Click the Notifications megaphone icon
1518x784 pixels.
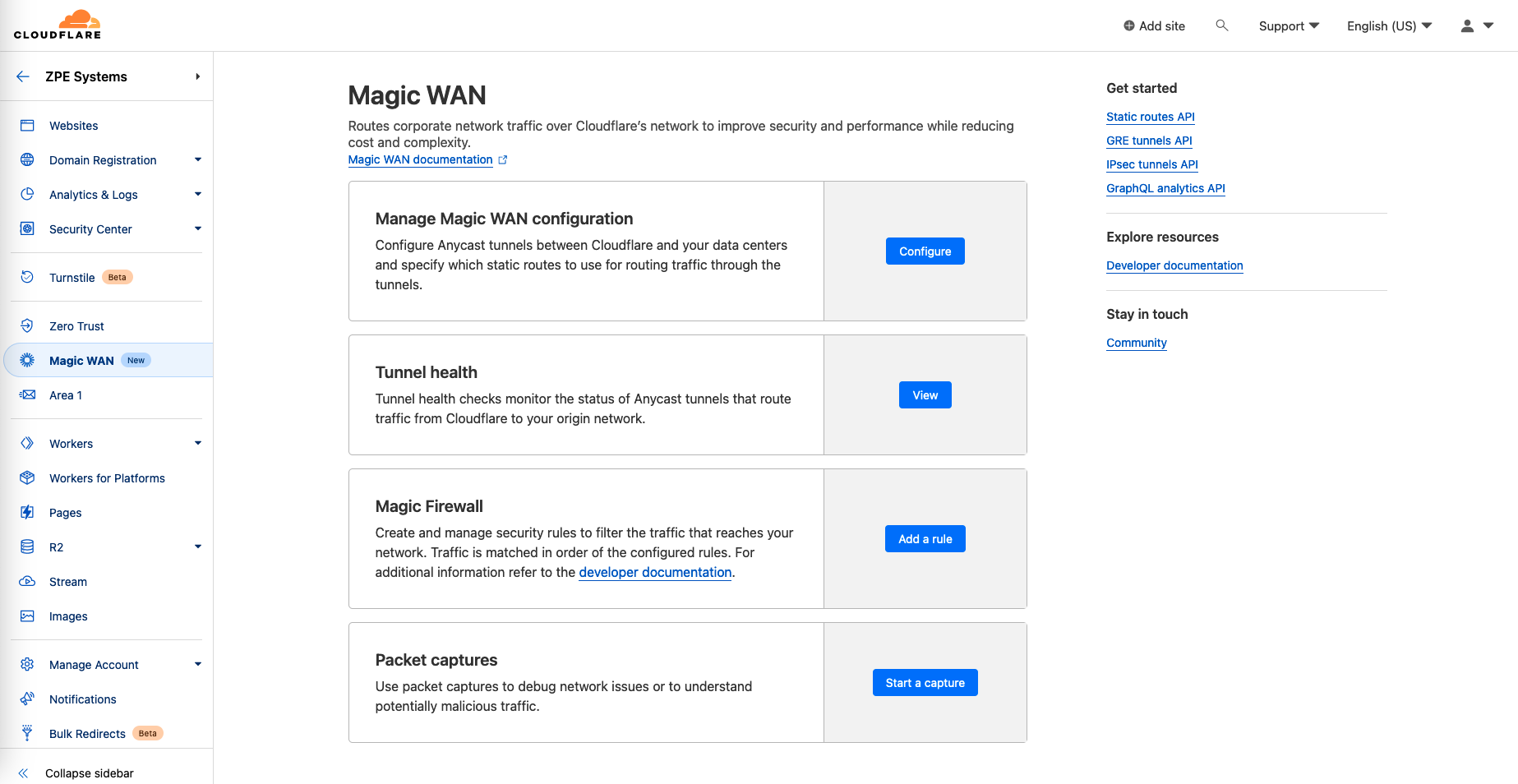(x=27, y=699)
